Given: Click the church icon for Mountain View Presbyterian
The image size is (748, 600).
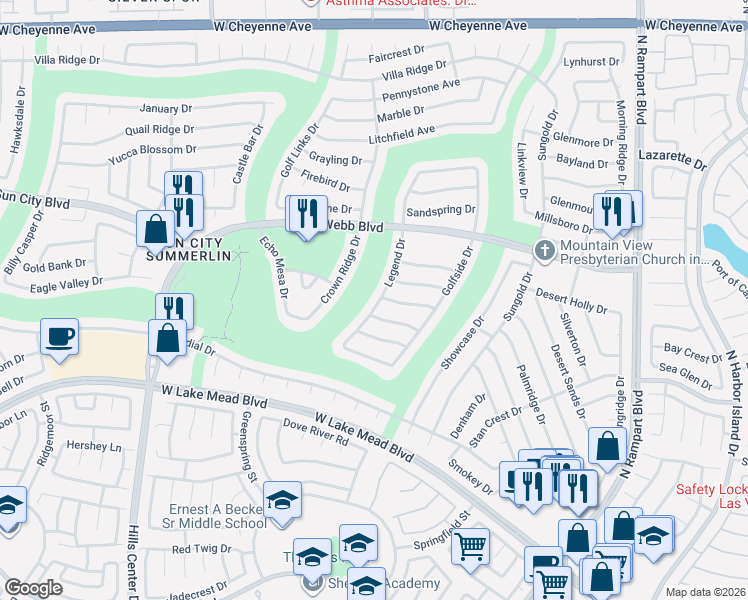Looking at the screenshot, I should tap(544, 250).
